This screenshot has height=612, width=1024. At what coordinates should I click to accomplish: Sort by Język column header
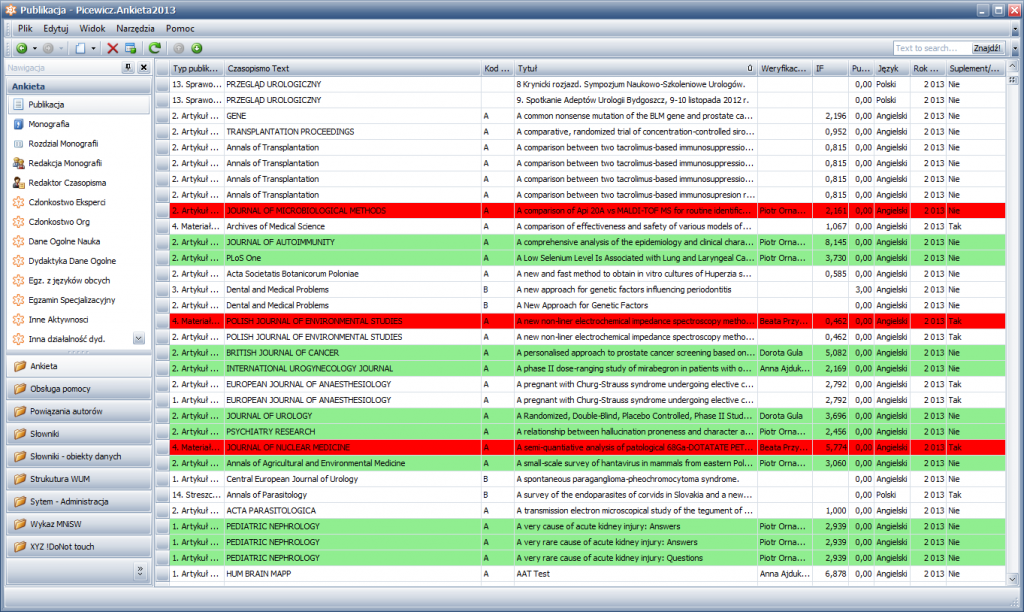tap(891, 69)
